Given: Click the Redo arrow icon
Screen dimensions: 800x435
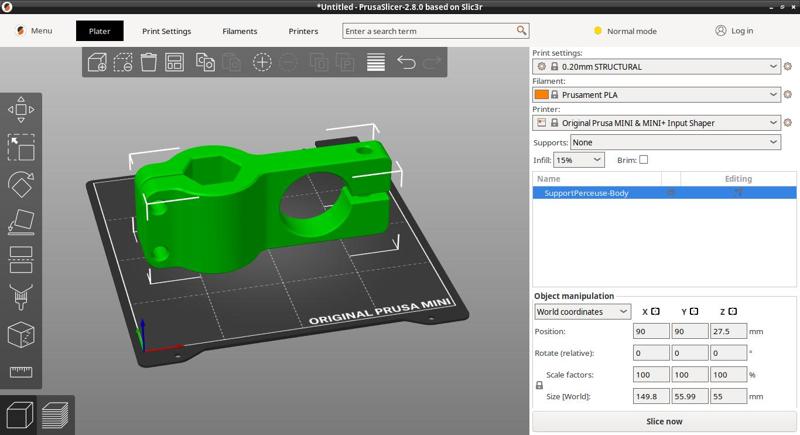Looking at the screenshot, I should tap(432, 62).
